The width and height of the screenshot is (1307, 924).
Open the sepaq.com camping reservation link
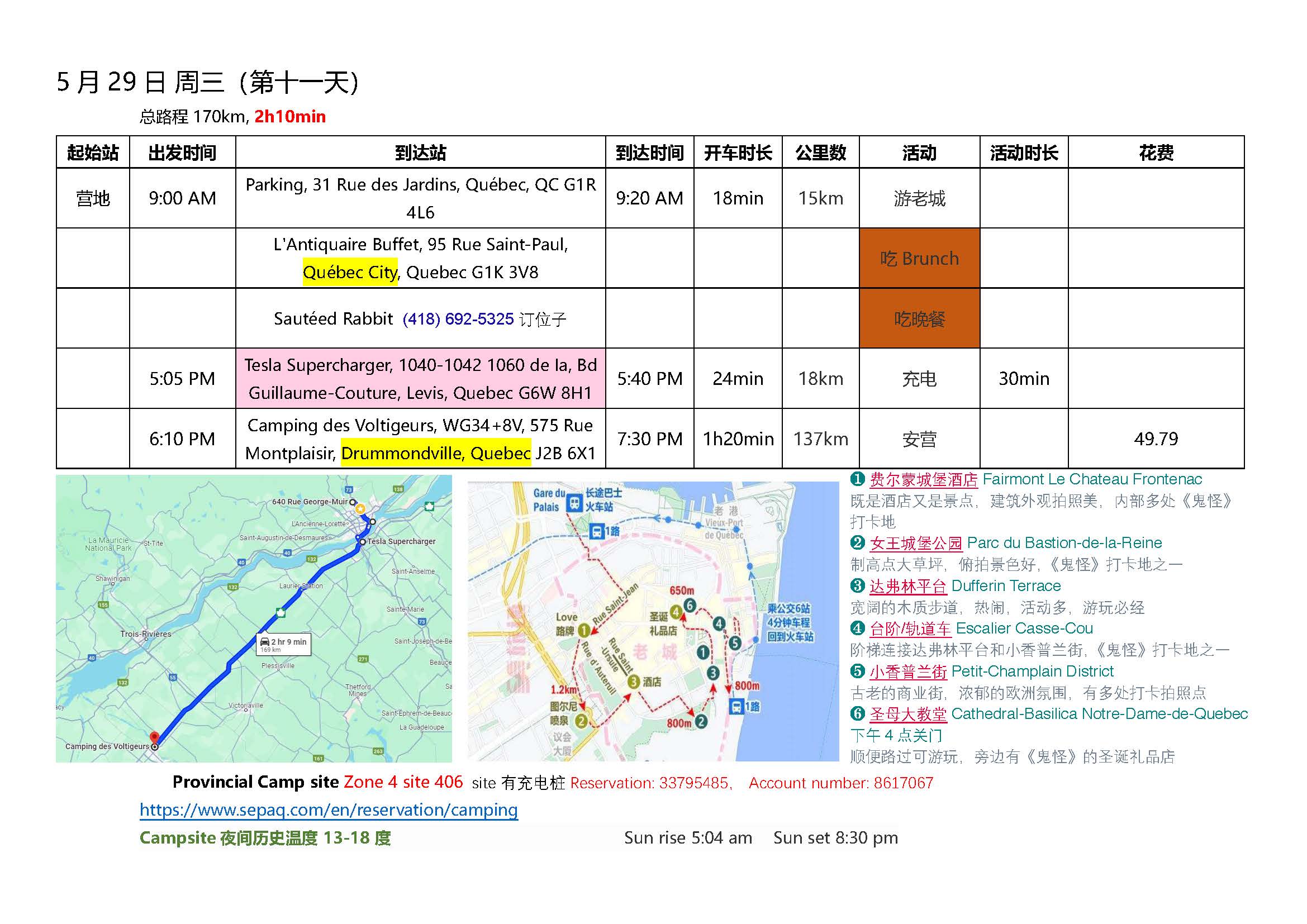tap(329, 809)
